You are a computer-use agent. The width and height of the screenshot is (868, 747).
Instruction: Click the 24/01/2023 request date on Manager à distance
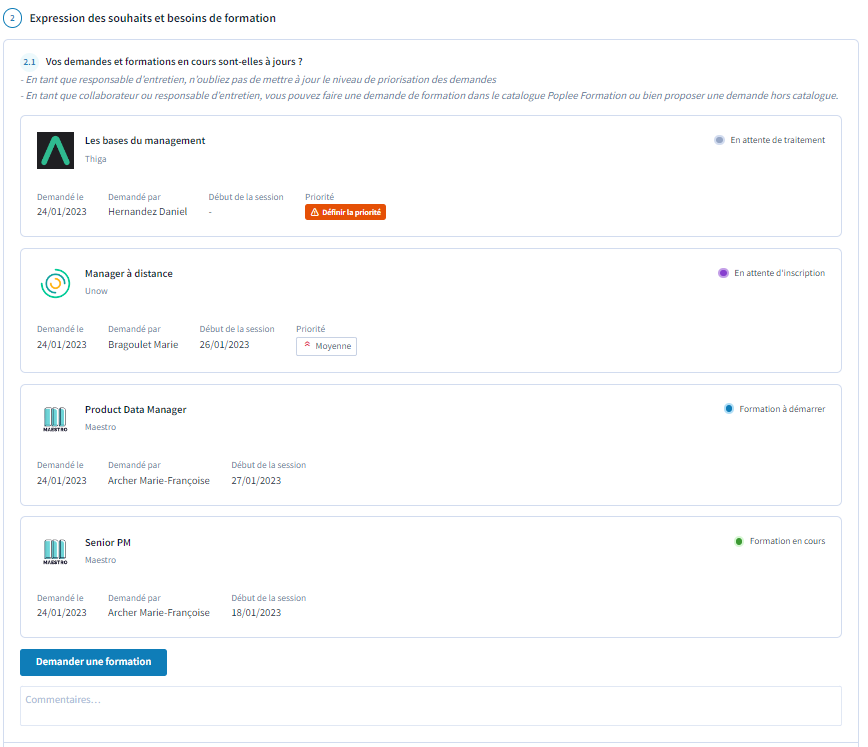click(62, 344)
